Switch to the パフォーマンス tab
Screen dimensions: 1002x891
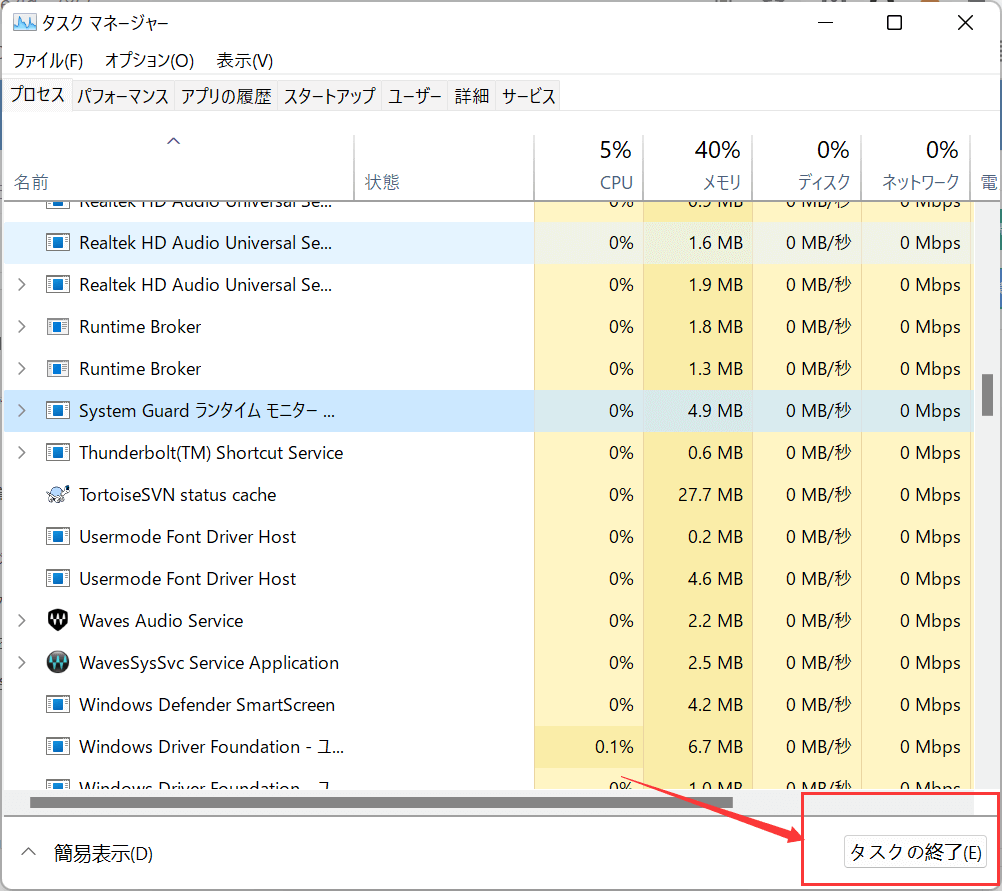point(122,95)
